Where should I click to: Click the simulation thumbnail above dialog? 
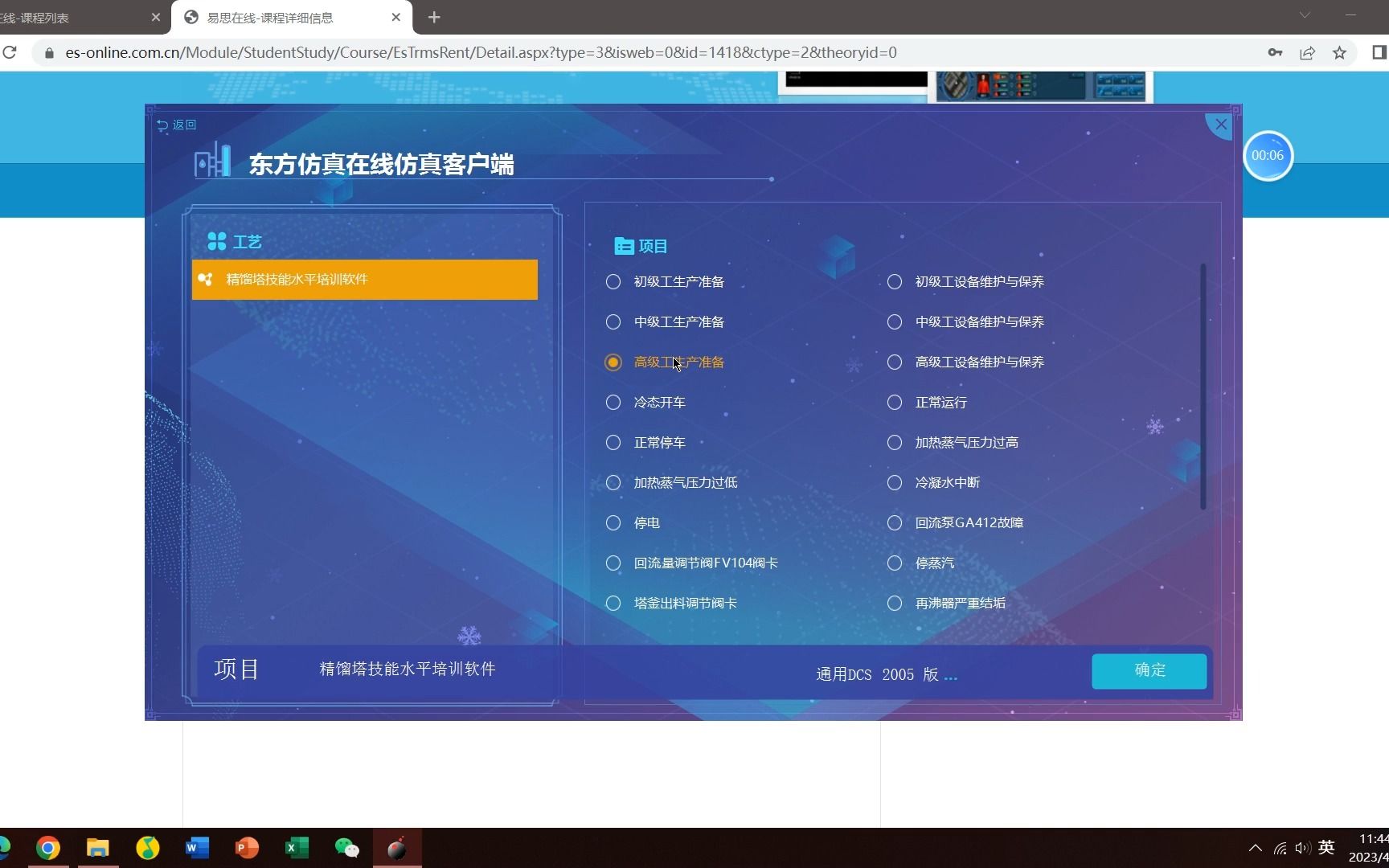1040,86
